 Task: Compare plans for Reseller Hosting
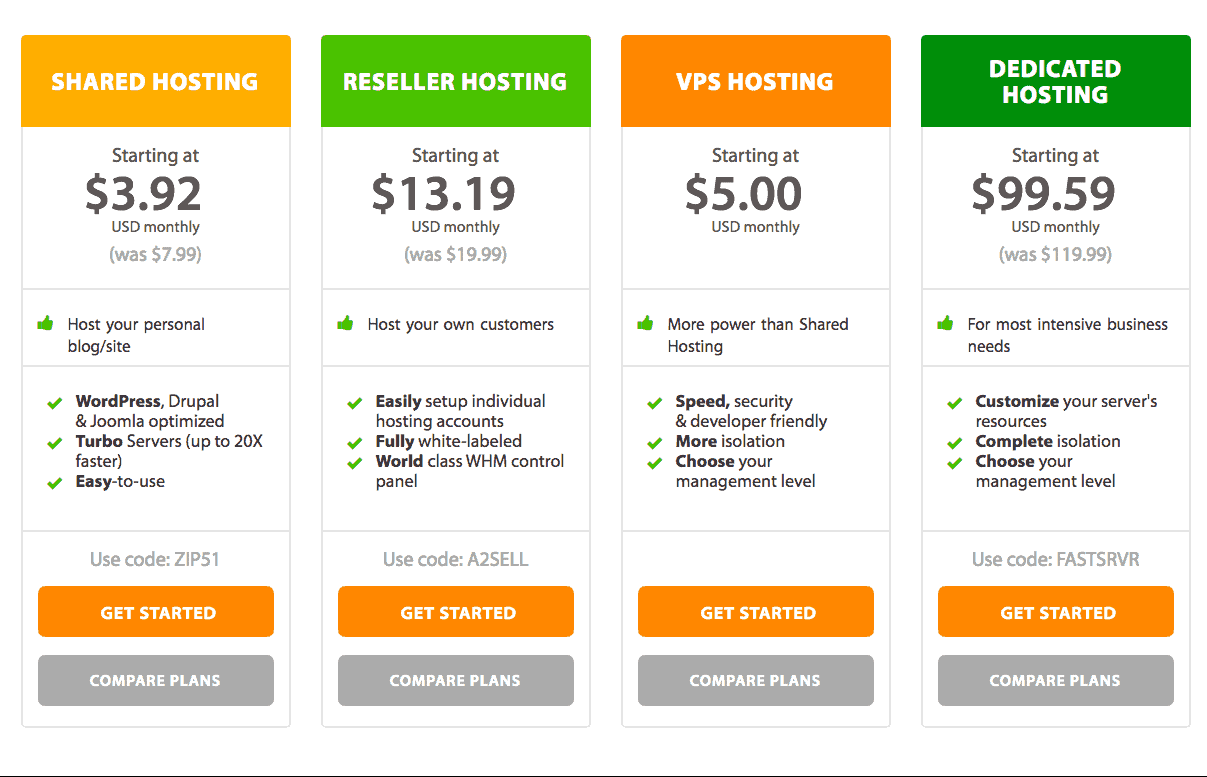(456, 680)
